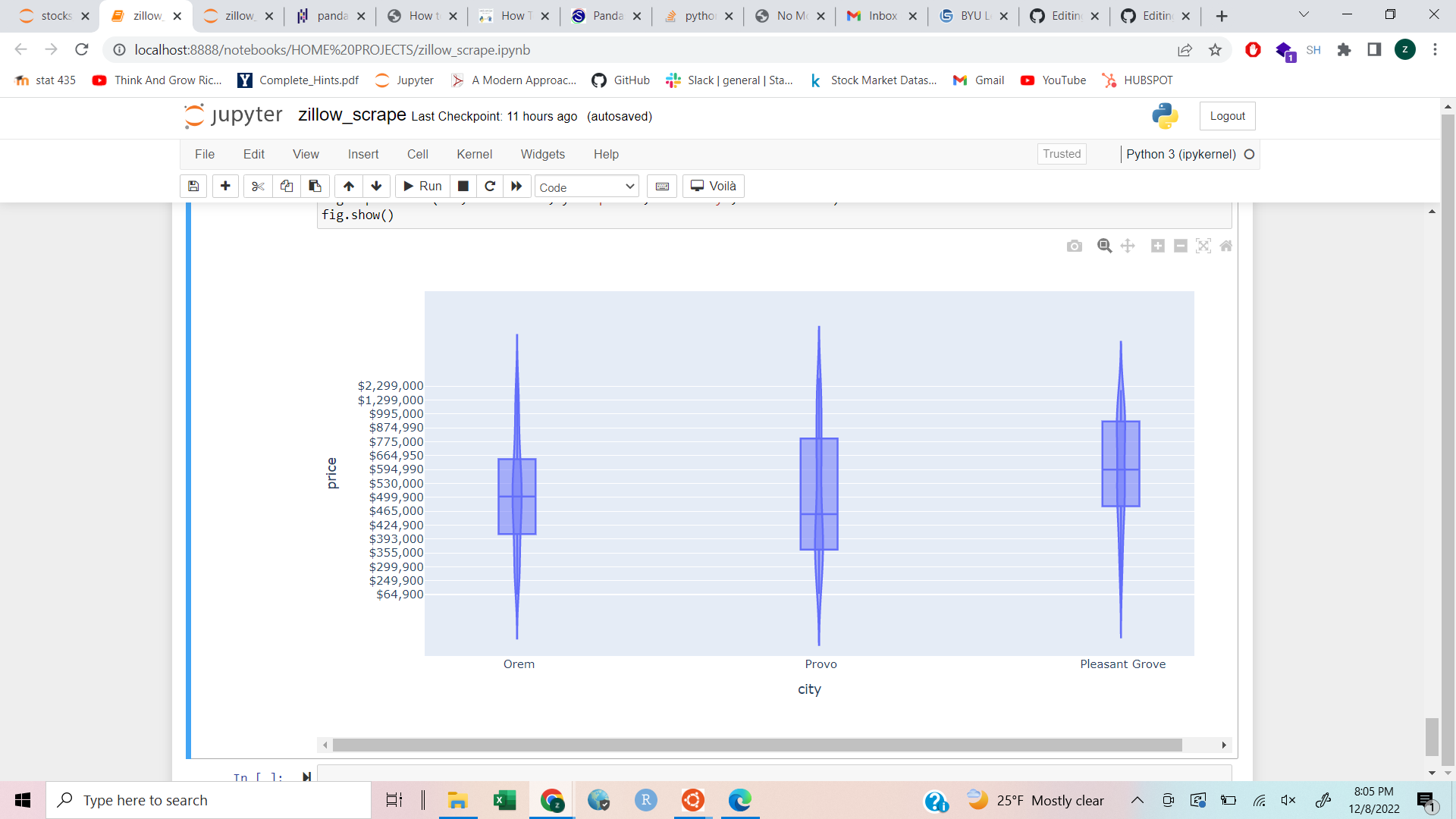Toggle the plot pan tool
The height and width of the screenshot is (819, 1456).
[x=1128, y=246]
